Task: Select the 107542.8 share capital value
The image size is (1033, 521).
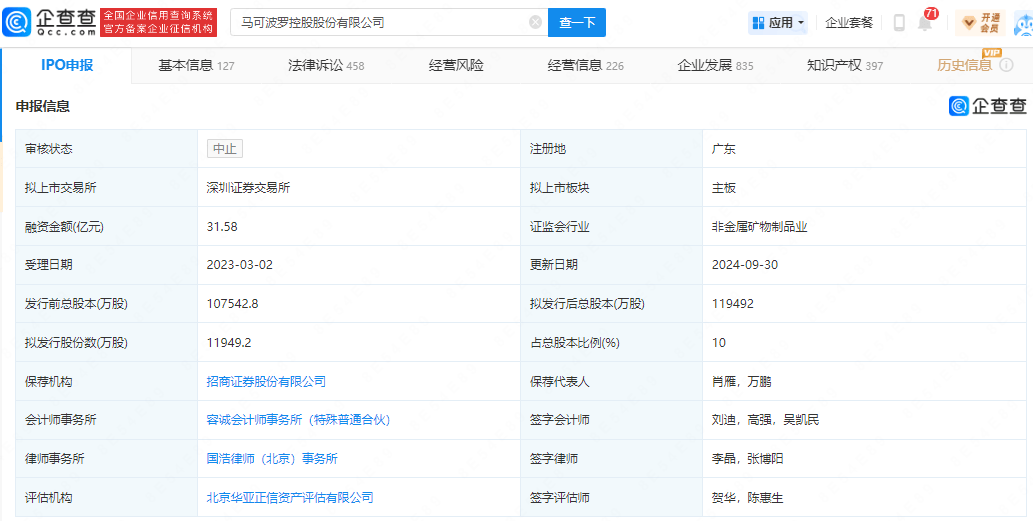Action: click(235, 304)
